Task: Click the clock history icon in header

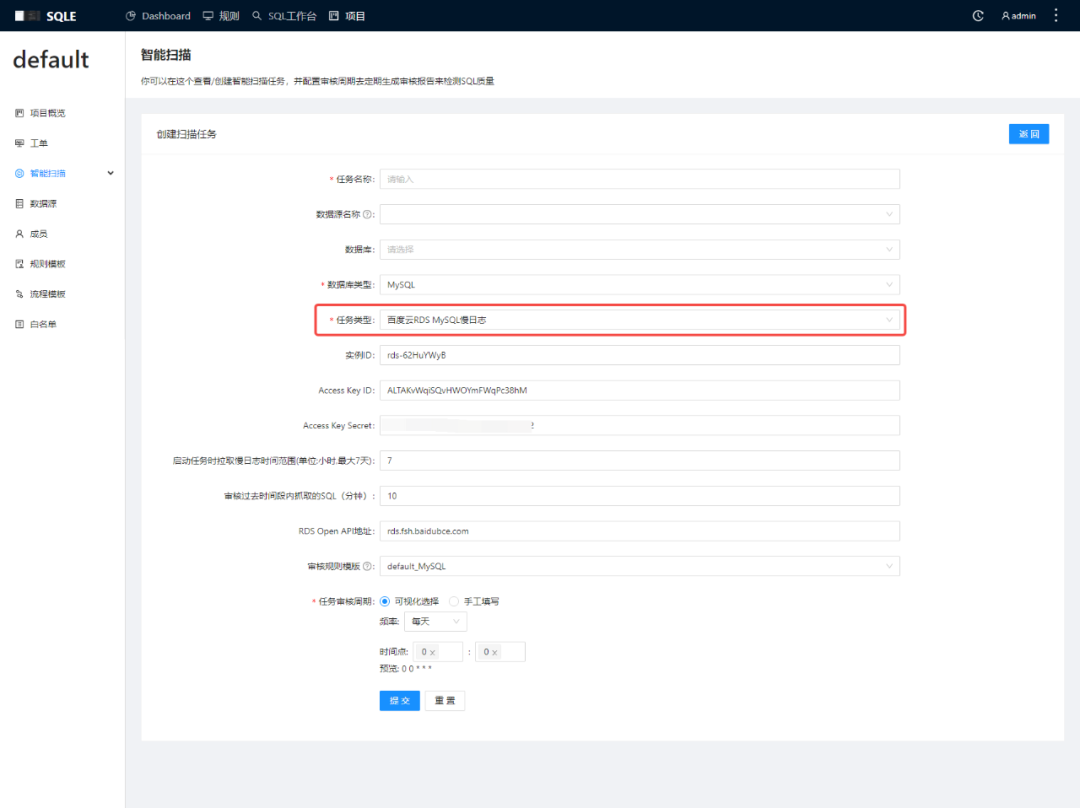Action: point(977,16)
